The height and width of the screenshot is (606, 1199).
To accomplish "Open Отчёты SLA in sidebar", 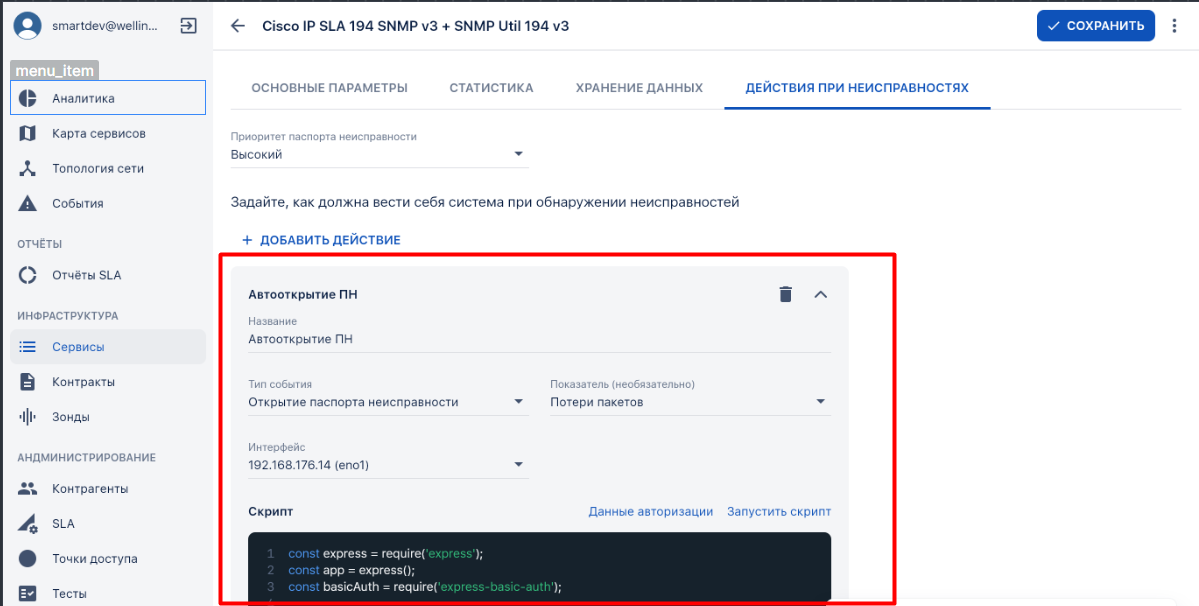I will pyautogui.click(x=108, y=275).
